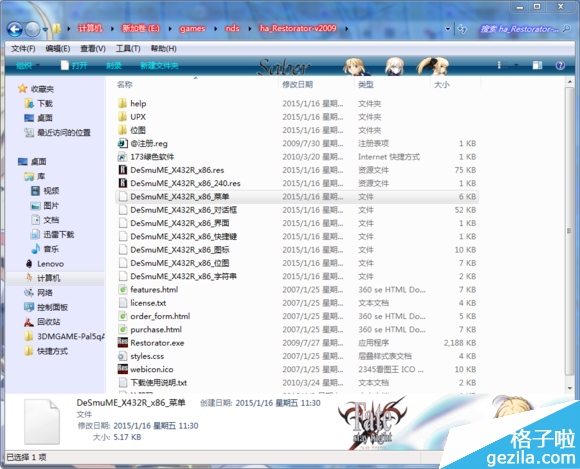
Task: Open the 查看(V) menu
Action: click(x=93, y=48)
